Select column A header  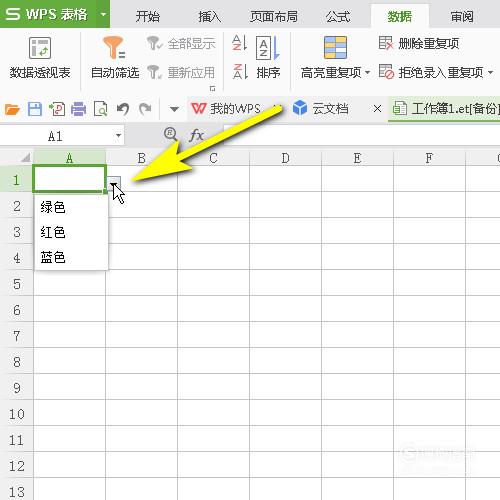point(69,158)
